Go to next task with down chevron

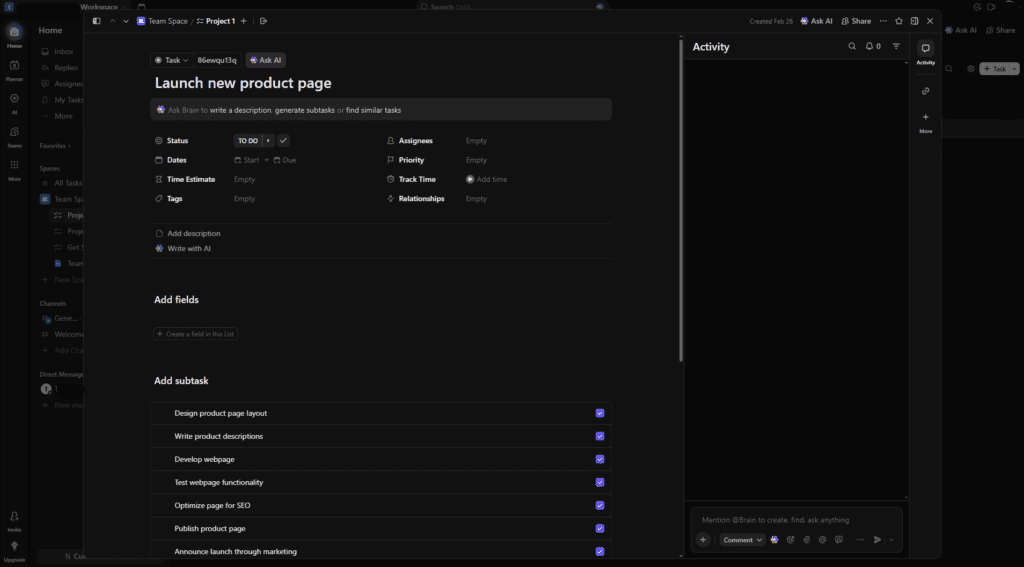(126, 21)
